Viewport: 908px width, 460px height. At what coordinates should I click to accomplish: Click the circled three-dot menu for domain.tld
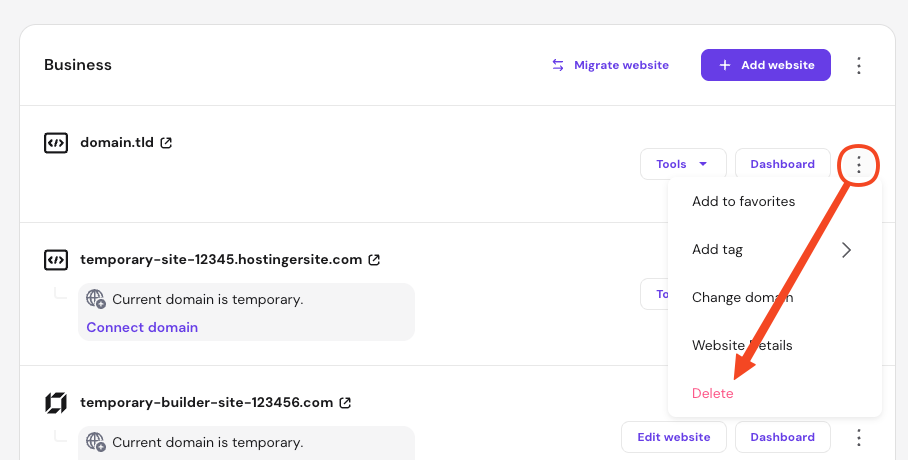[x=858, y=165]
